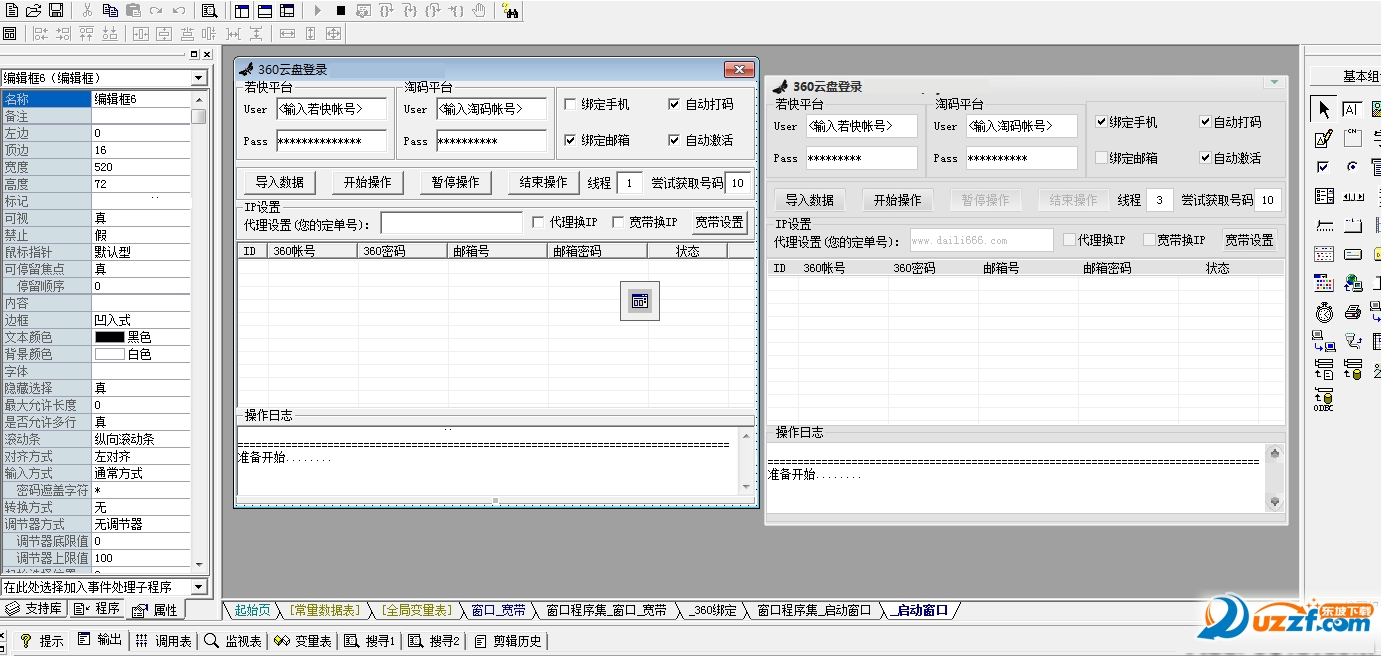This screenshot has height=656, width=1381.
Task: Toggle 自动打码 checkbox in designer form
Action: 674,104
